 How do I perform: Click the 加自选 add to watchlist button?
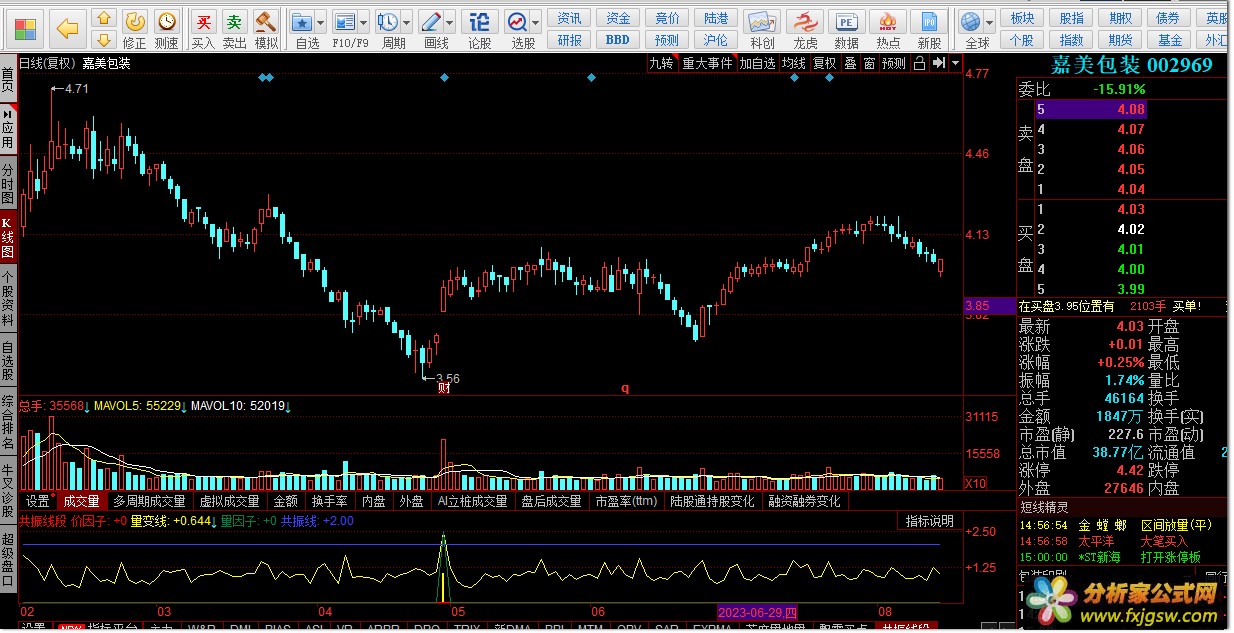tap(758, 62)
